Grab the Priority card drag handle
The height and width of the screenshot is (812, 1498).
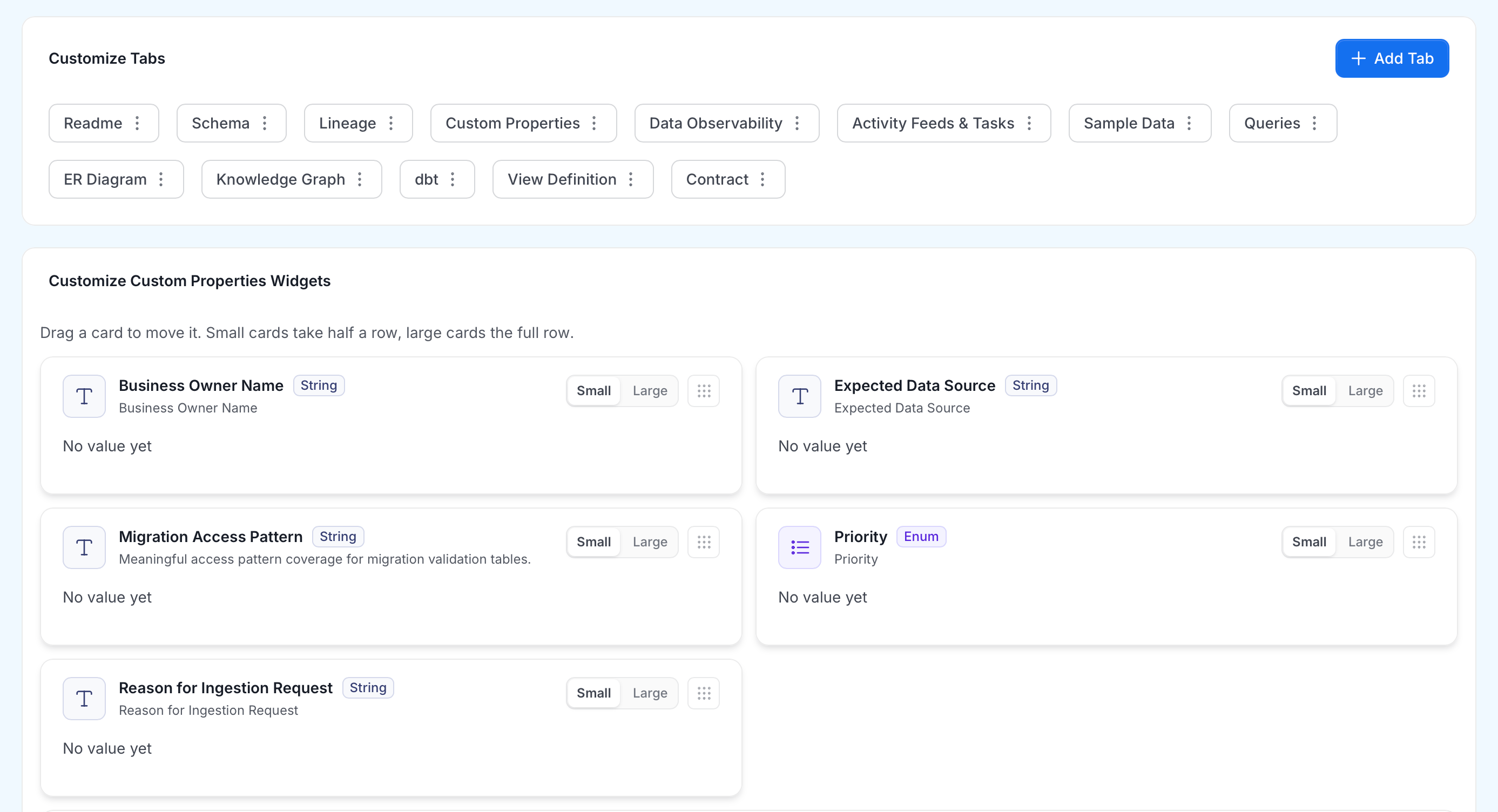1419,542
